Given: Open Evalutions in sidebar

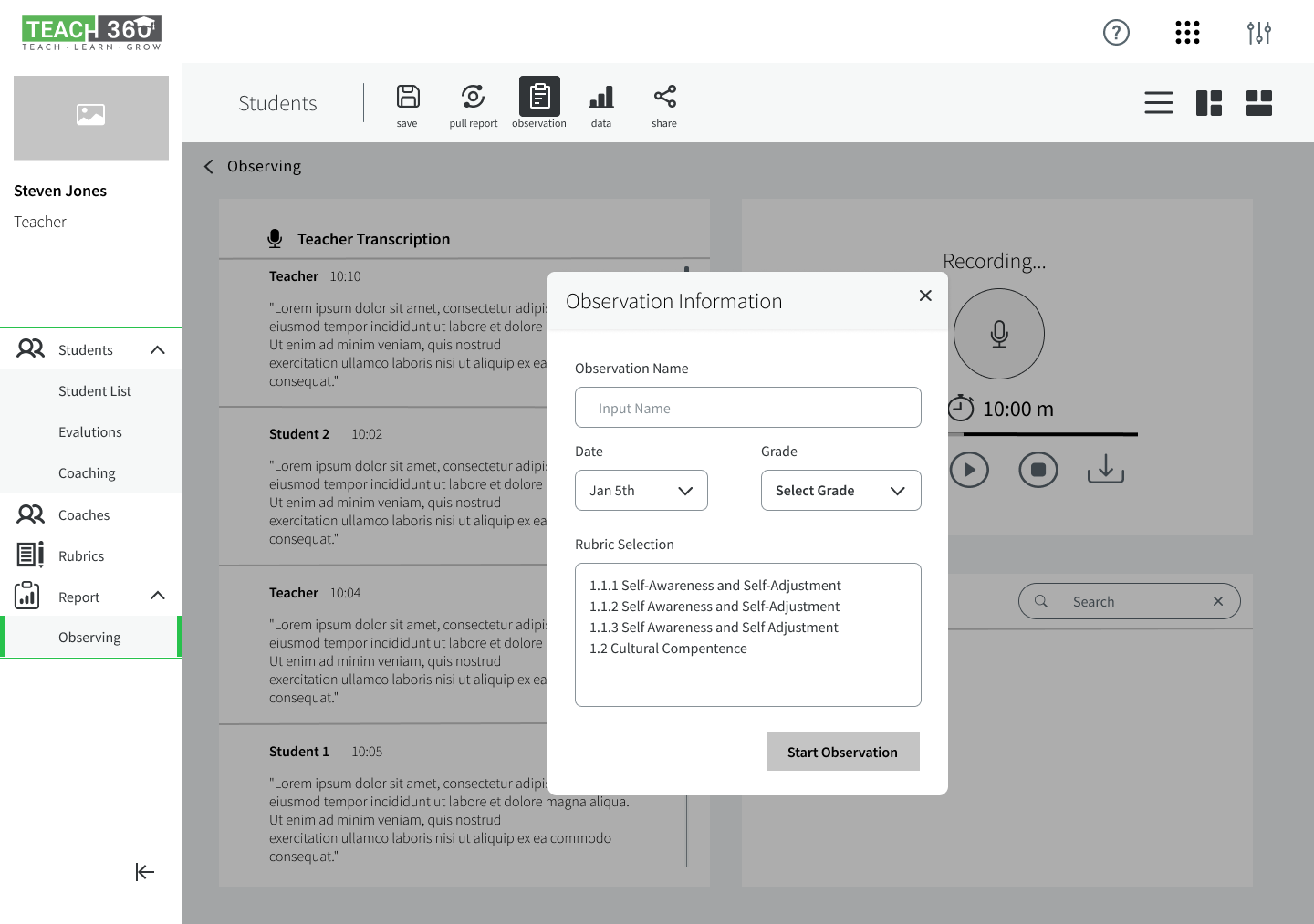Looking at the screenshot, I should [90, 431].
